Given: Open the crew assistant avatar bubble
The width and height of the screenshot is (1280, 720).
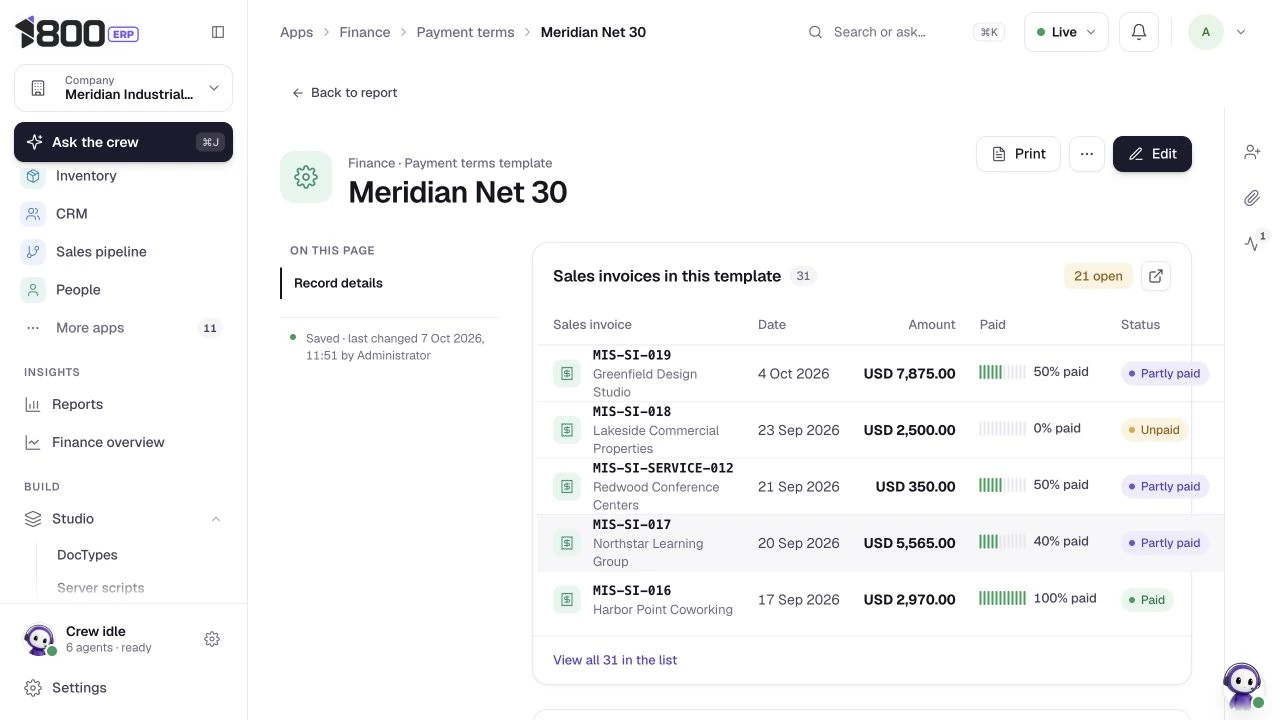Looking at the screenshot, I should click(1242, 685).
